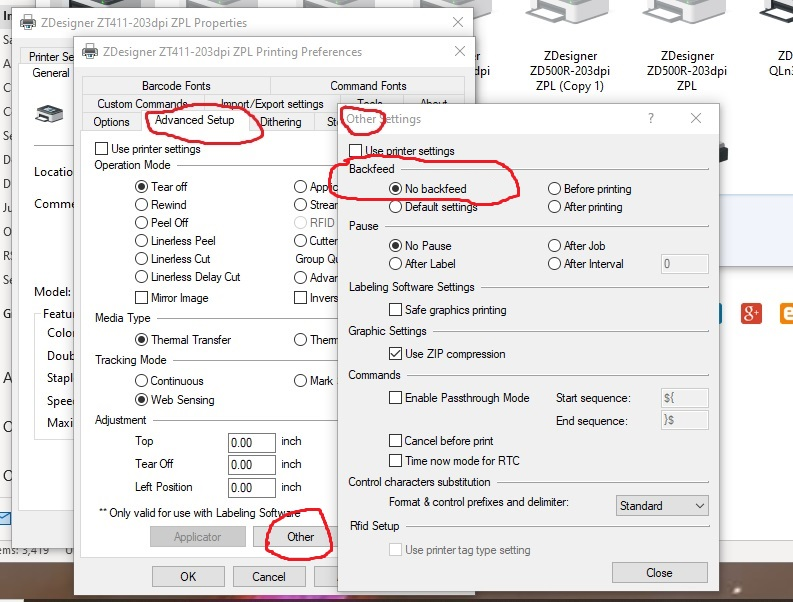Select No Pause option
Viewport: 793px width, 602px height.
pyautogui.click(x=395, y=246)
